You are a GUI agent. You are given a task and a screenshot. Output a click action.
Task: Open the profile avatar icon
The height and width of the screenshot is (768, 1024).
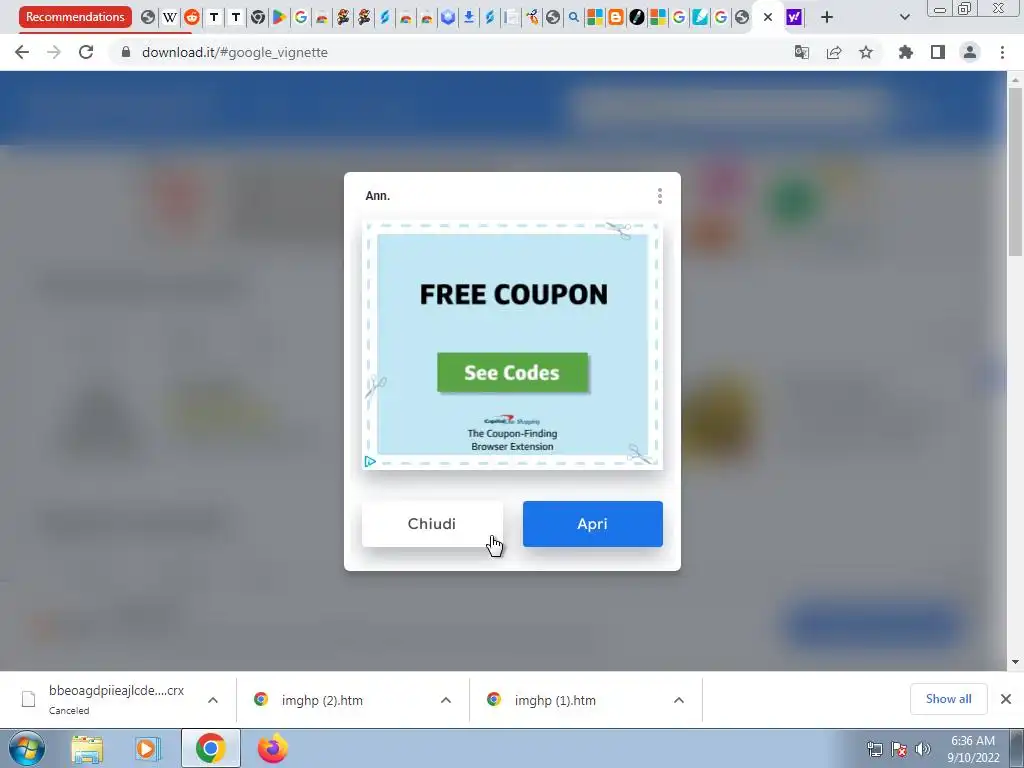point(970,52)
